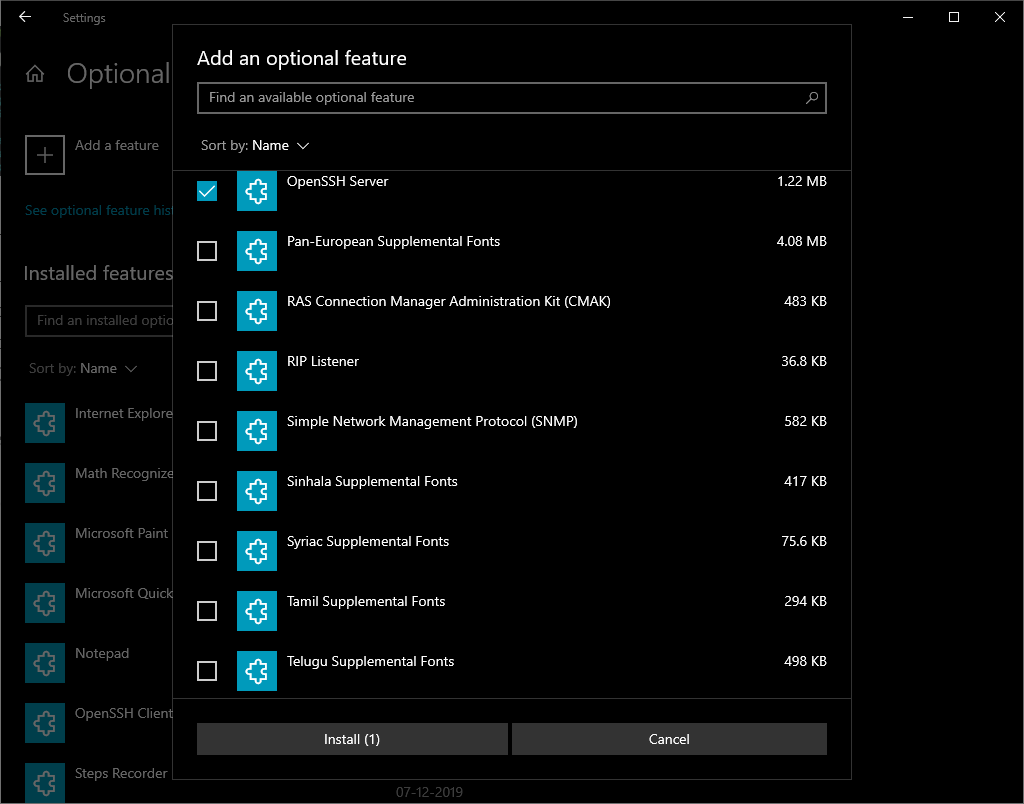Image resolution: width=1024 pixels, height=804 pixels.
Task: Select the Math Recognizer installed feature icon
Action: click(45, 483)
